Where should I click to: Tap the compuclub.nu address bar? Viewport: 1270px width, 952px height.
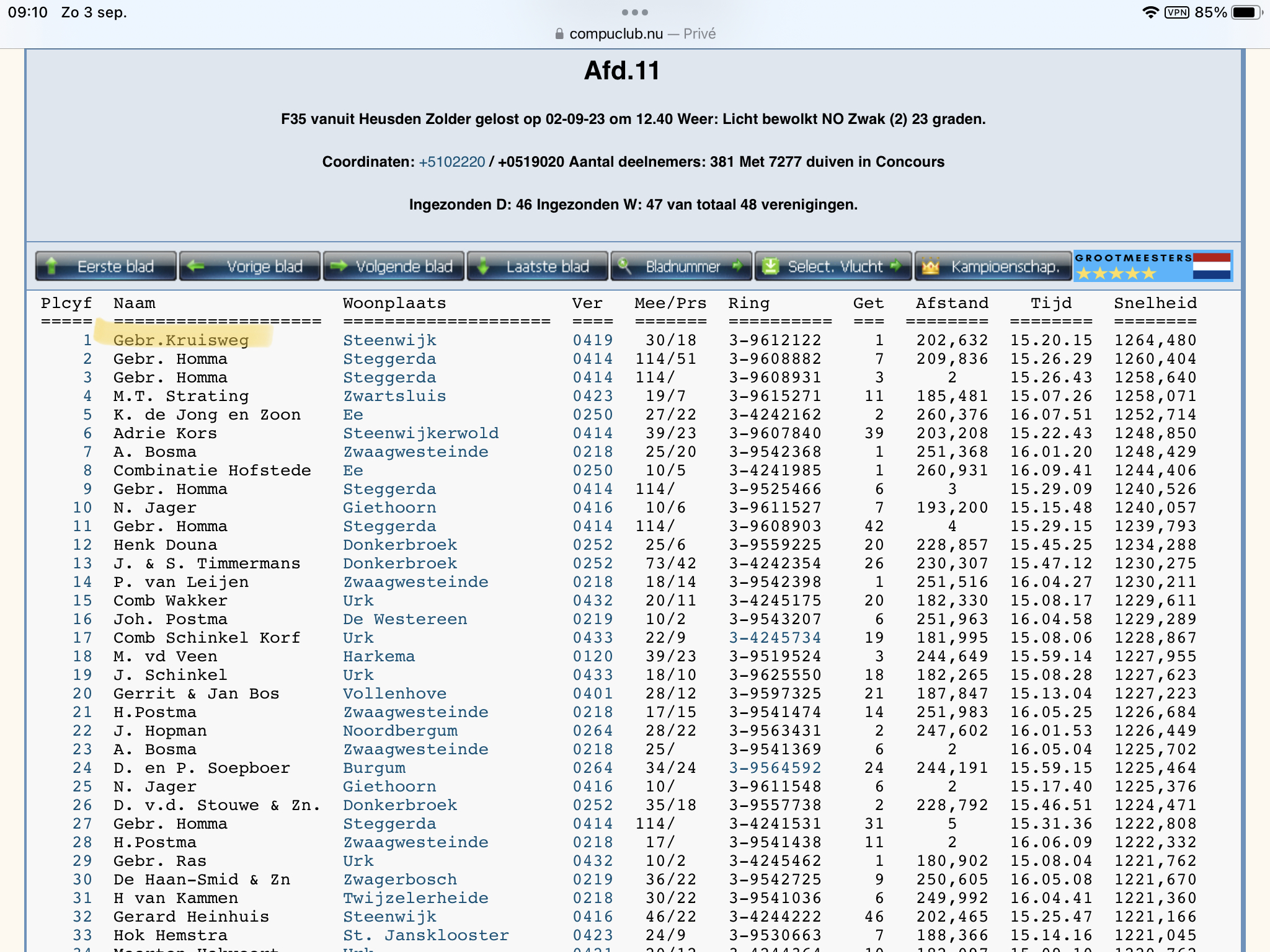pos(635,33)
